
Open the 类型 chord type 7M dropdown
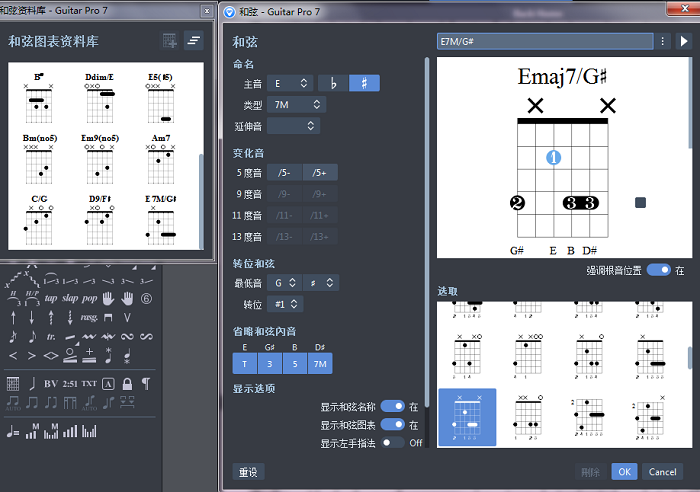coord(296,104)
